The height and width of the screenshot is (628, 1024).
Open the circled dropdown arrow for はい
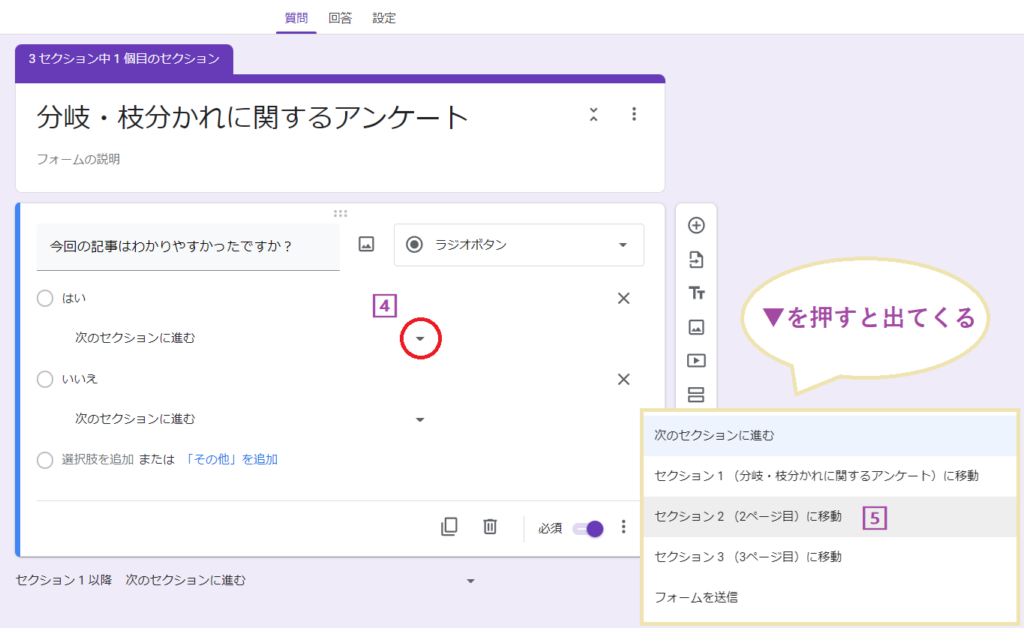tap(420, 338)
